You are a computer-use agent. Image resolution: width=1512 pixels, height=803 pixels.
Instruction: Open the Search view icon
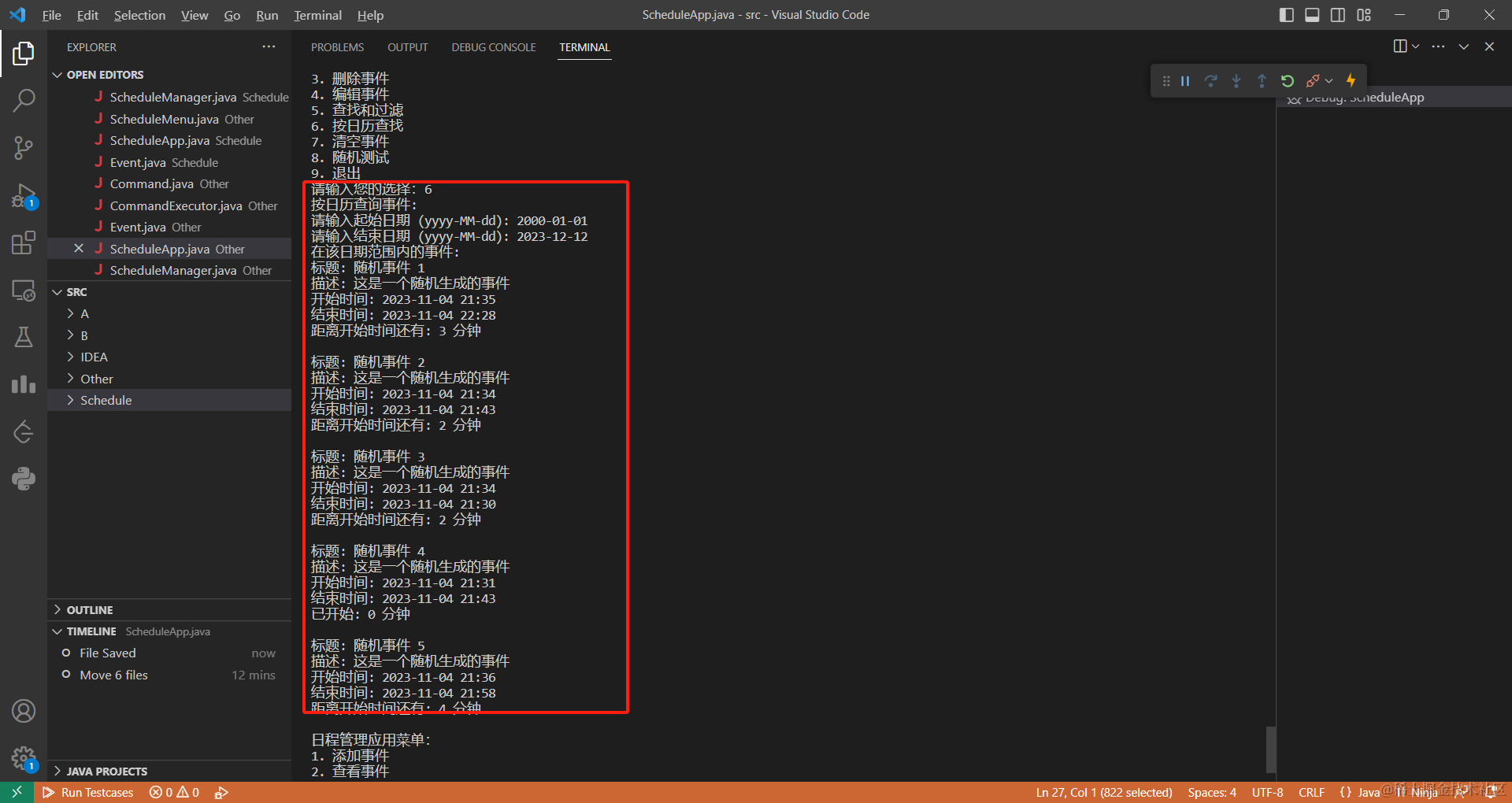(24, 100)
